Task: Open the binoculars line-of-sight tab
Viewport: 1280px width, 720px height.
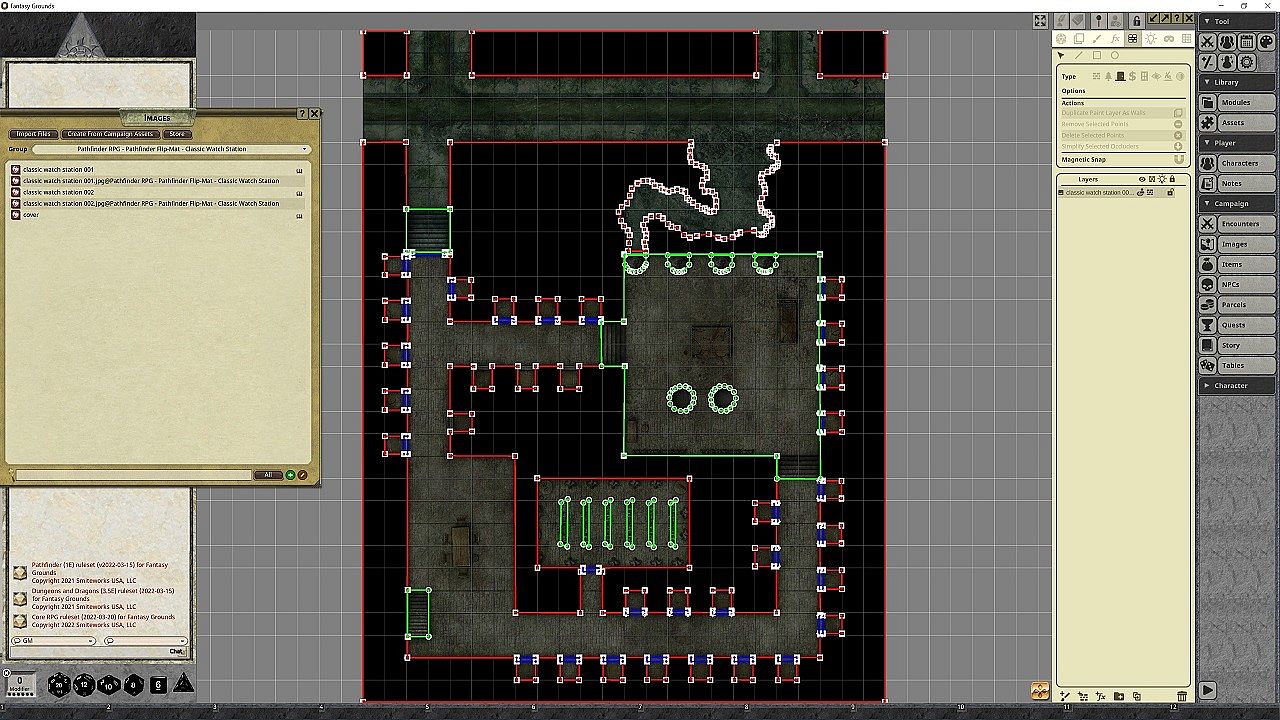Action: click(1168, 39)
